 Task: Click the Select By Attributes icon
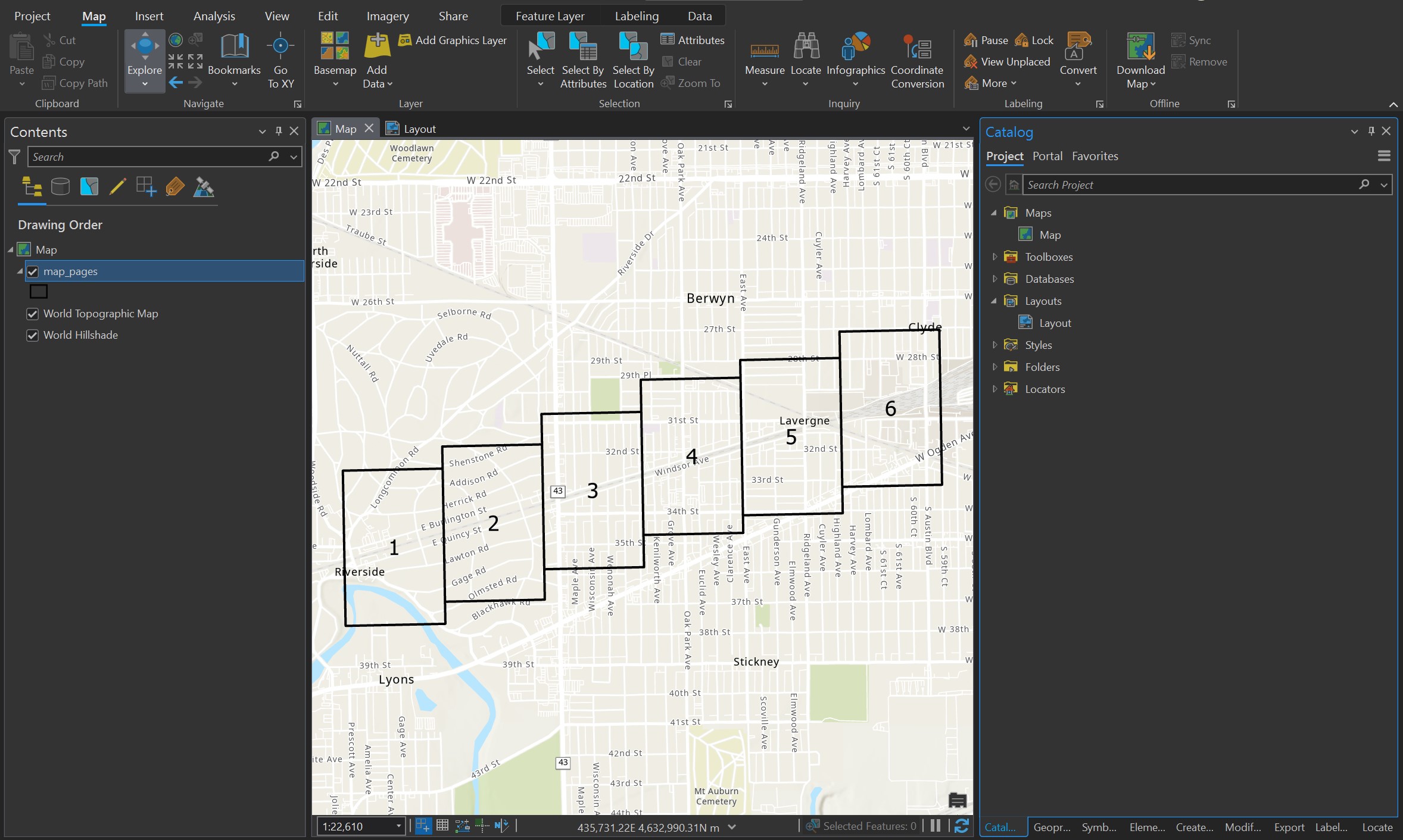click(x=582, y=47)
